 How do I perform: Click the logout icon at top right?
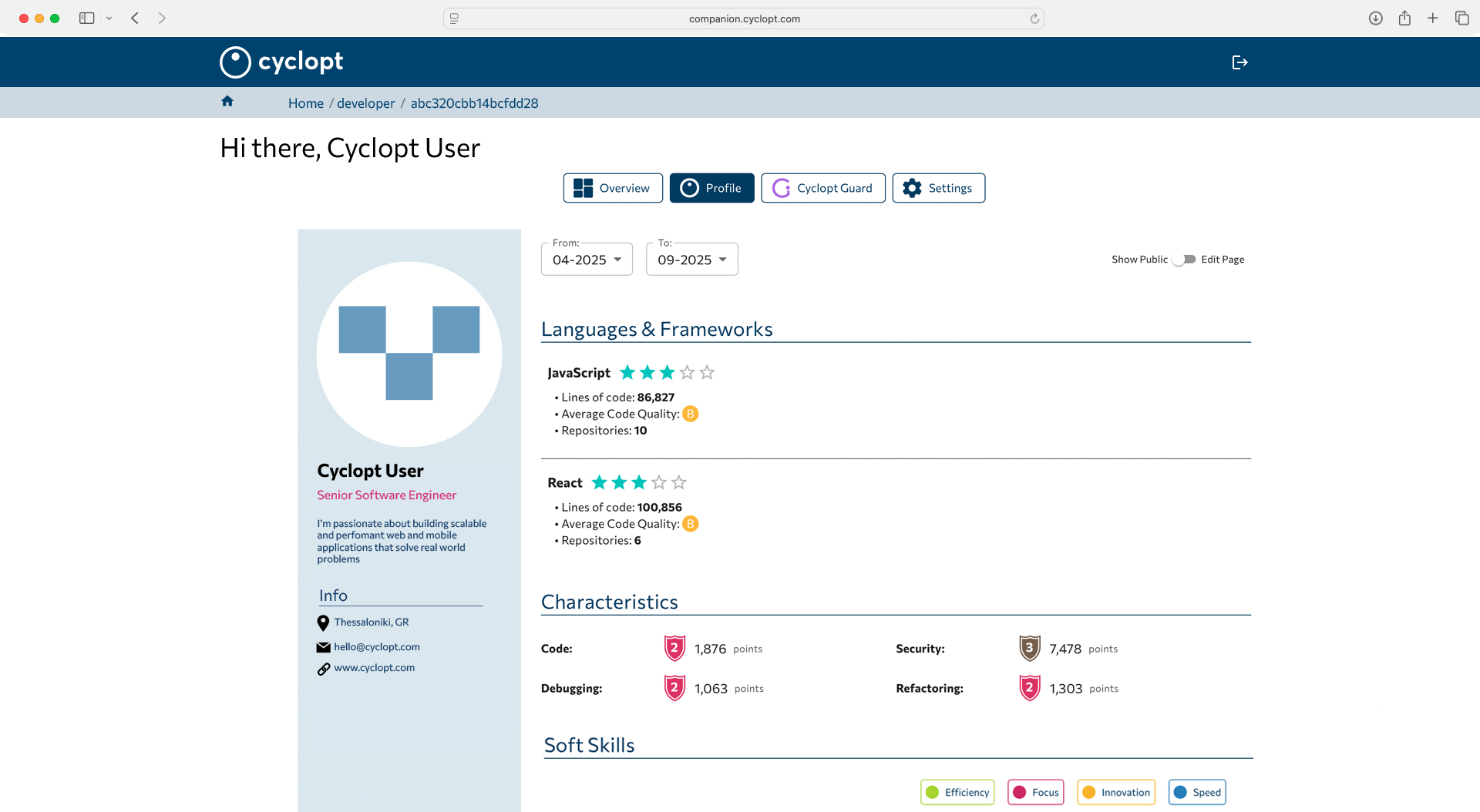click(x=1239, y=62)
